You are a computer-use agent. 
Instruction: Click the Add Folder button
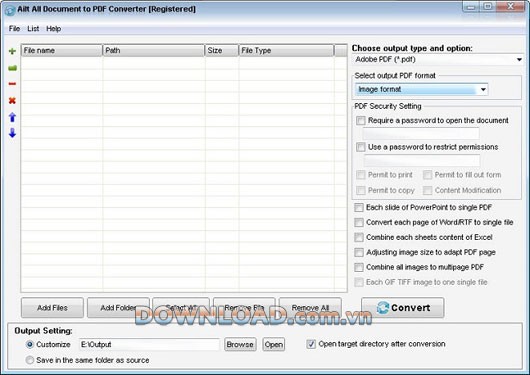click(x=118, y=308)
